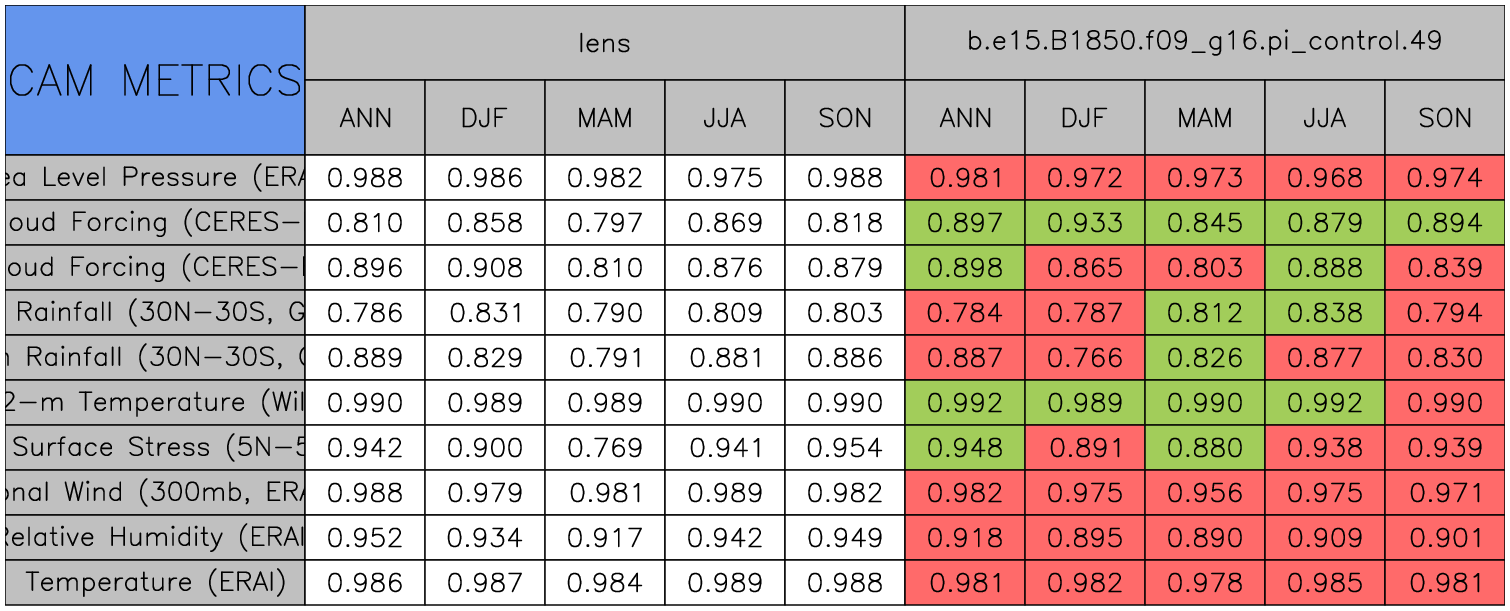
Task: Click the Zonal Wind (300mb) row label
Action: pos(155,493)
